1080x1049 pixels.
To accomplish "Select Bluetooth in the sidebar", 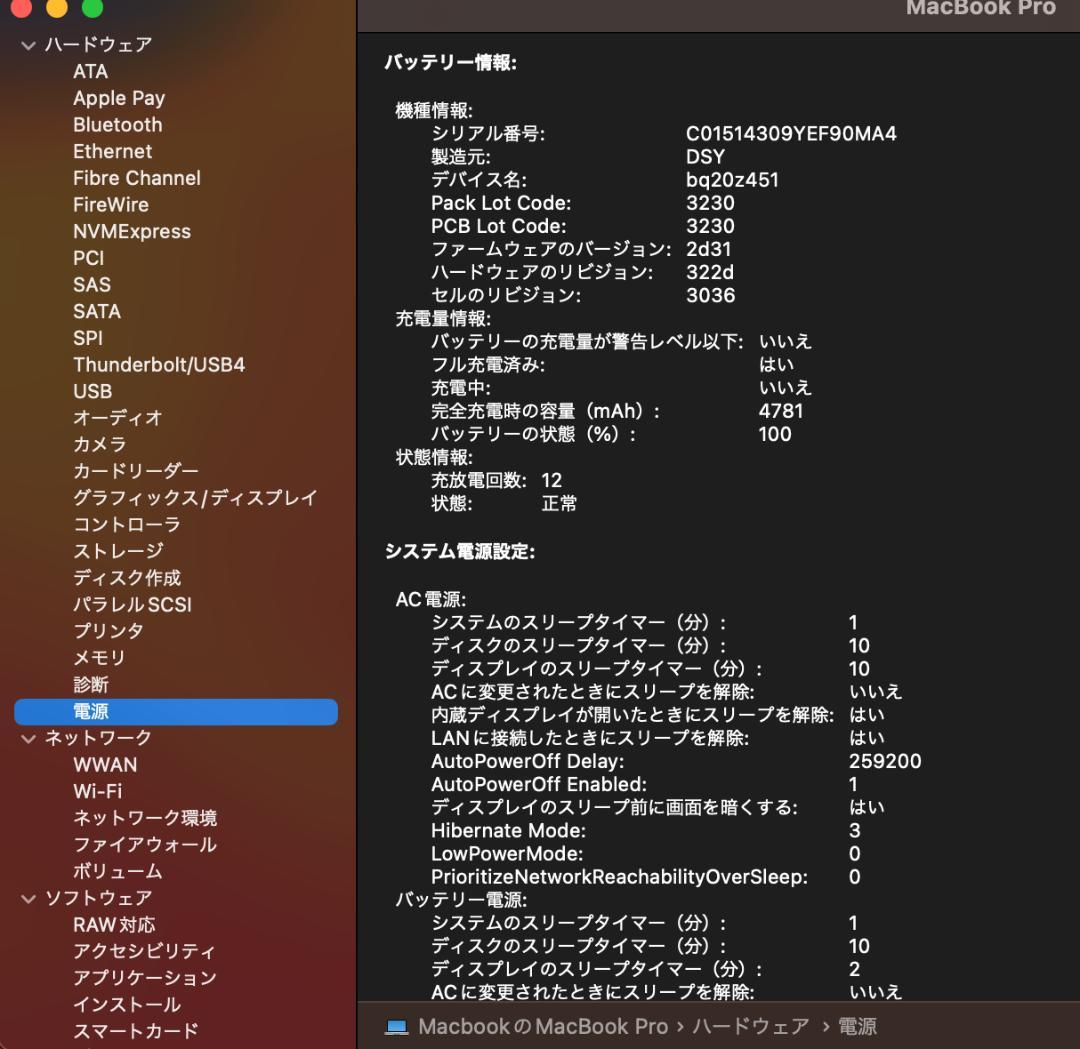I will [117, 124].
